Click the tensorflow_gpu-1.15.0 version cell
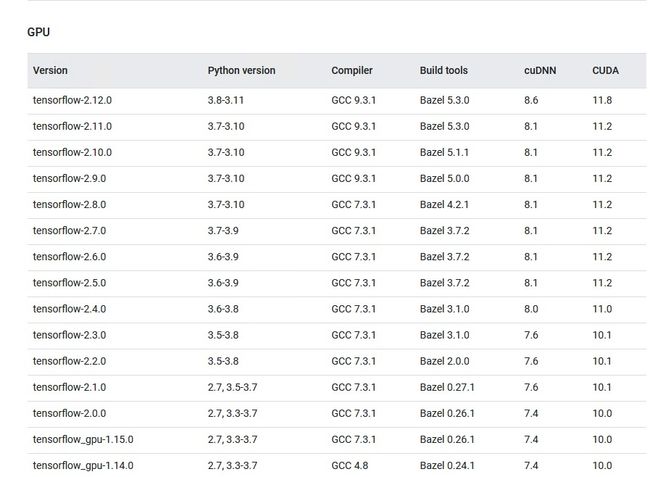This screenshot has height=477, width=650. tap(83, 440)
